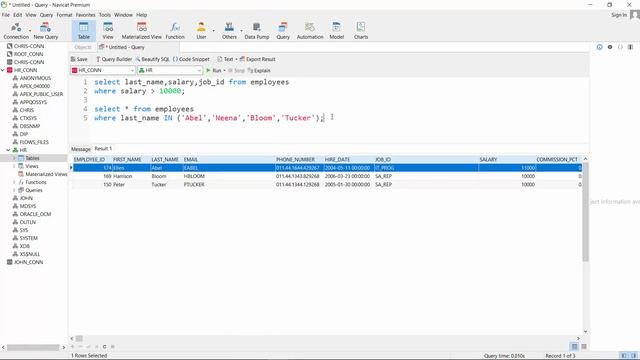Open the Favorites menu

(85, 15)
